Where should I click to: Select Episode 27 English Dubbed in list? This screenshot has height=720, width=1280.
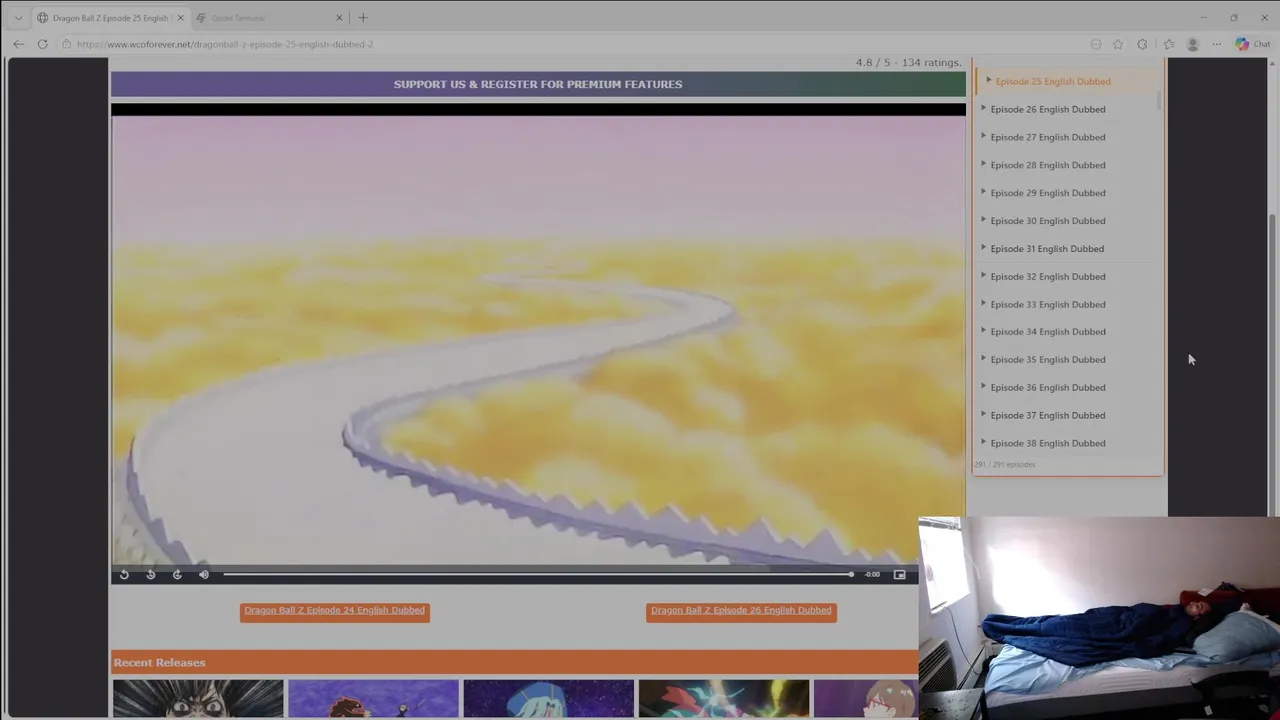tap(1048, 137)
